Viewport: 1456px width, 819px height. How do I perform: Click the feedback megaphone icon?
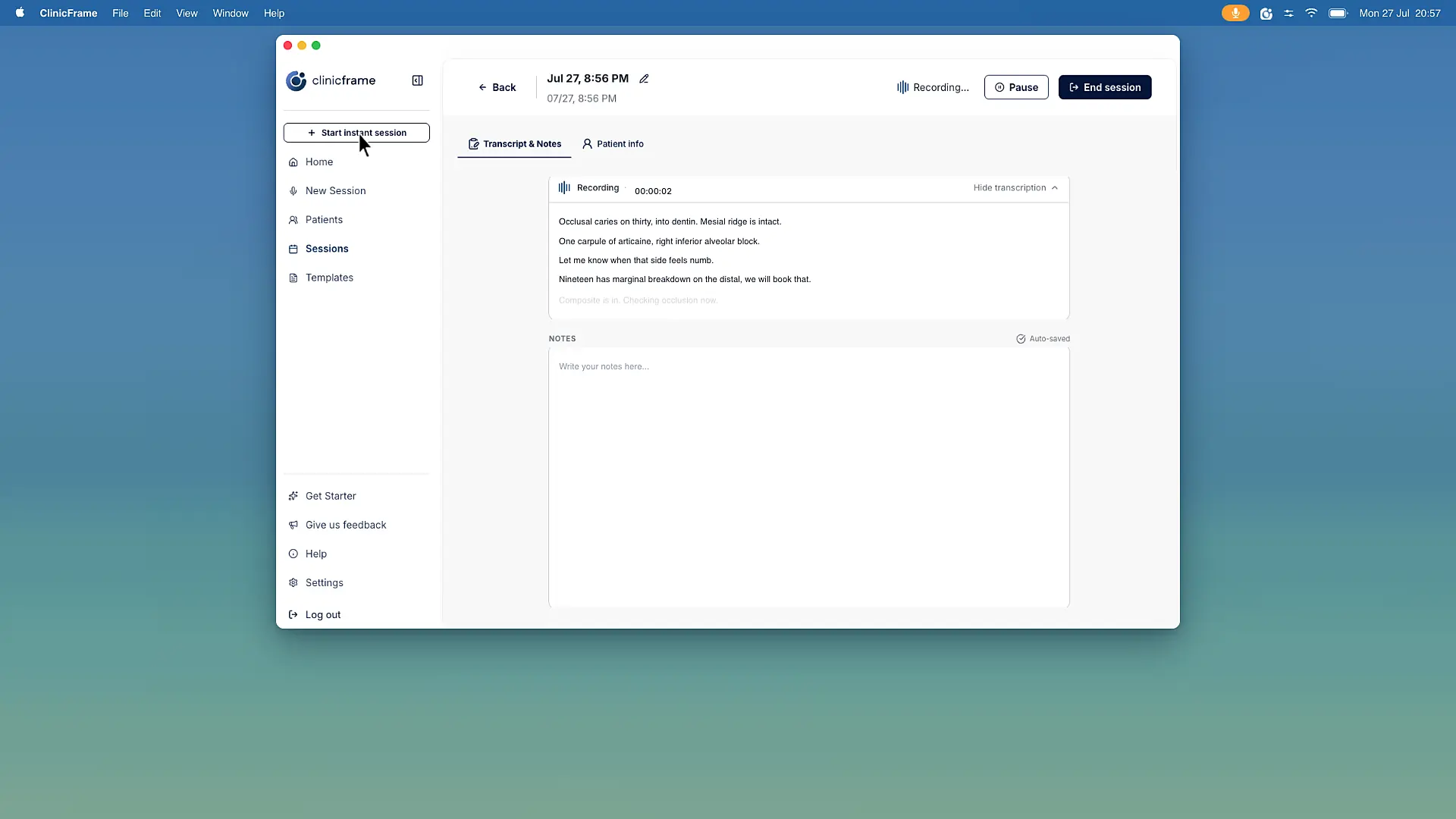pos(293,525)
